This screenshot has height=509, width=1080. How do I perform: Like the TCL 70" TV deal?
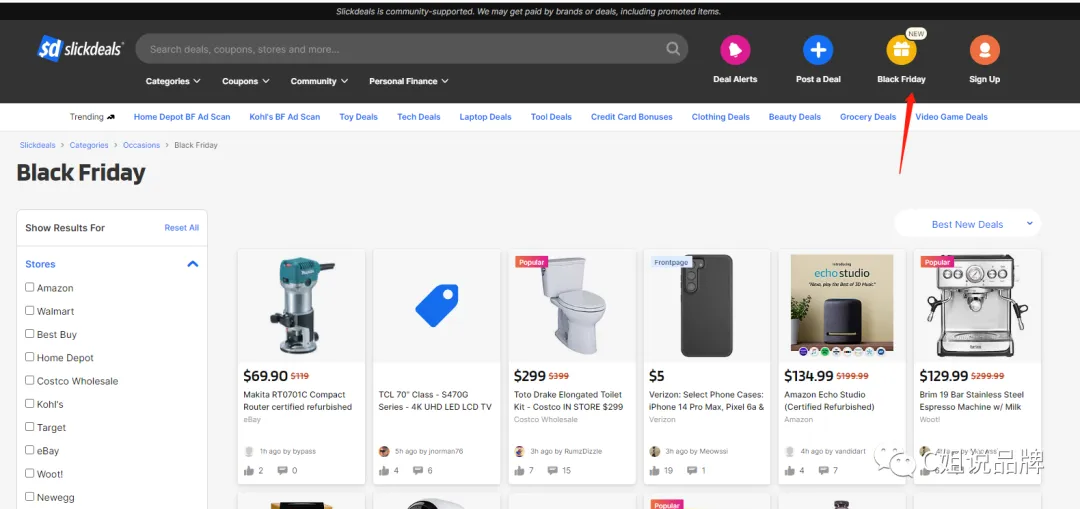[384, 470]
